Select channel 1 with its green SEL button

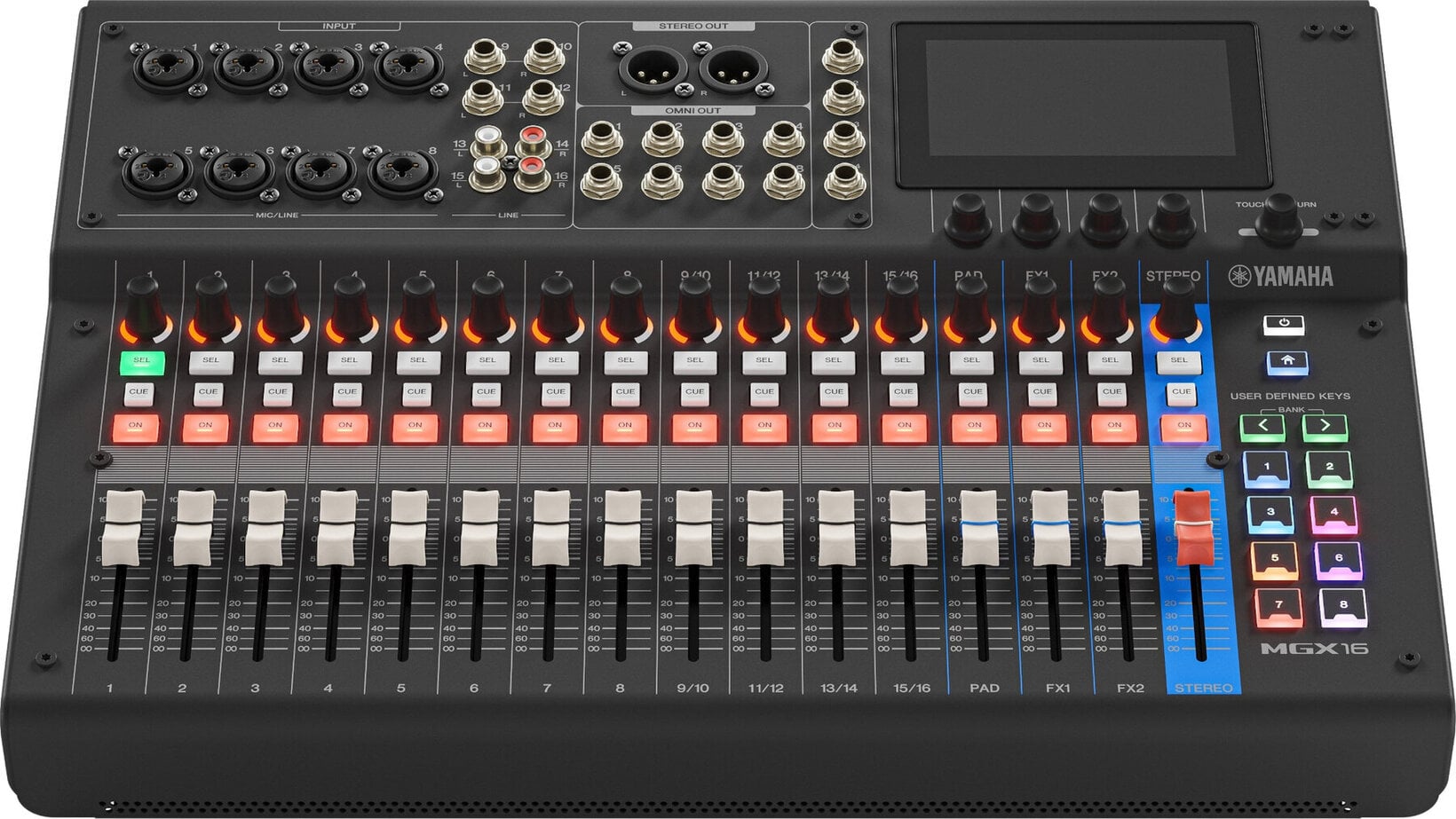click(x=142, y=362)
